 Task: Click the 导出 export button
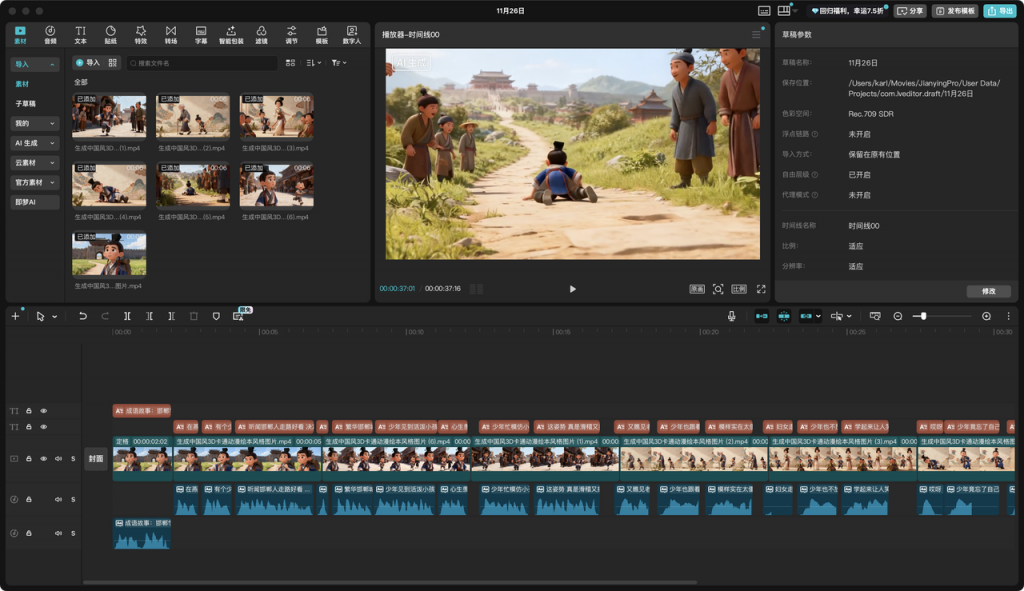1000,11
